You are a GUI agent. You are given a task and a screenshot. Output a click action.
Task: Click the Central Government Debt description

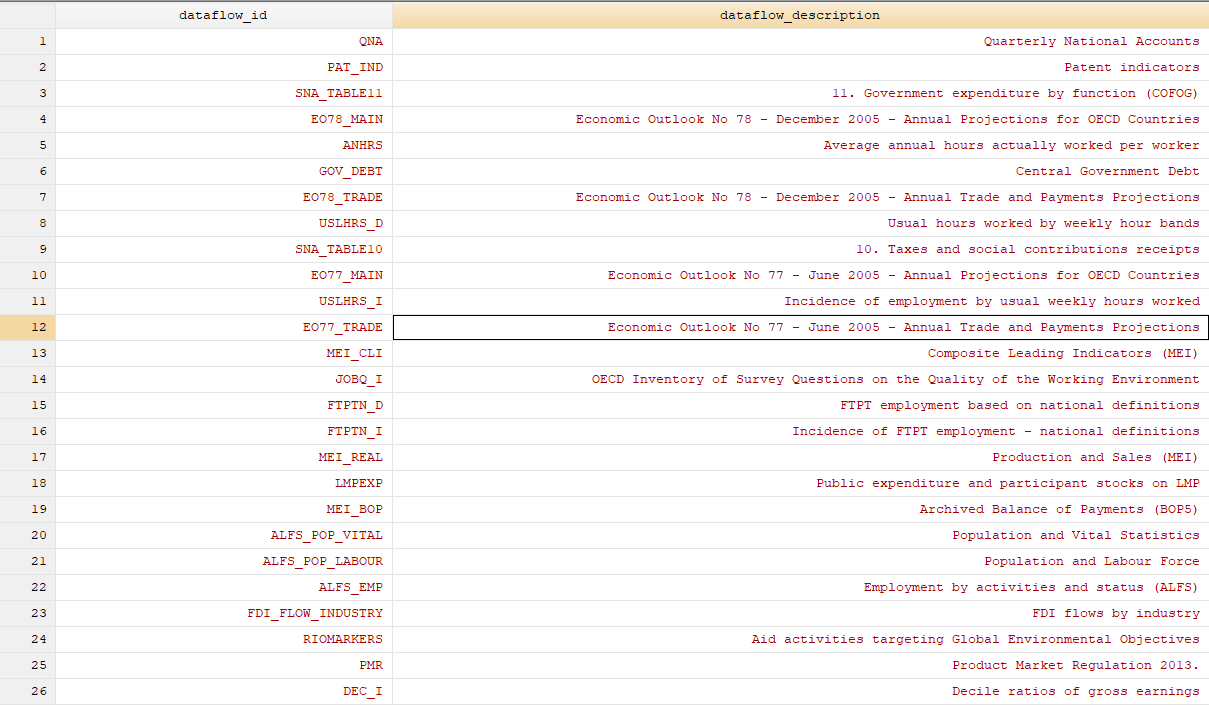click(x=800, y=171)
